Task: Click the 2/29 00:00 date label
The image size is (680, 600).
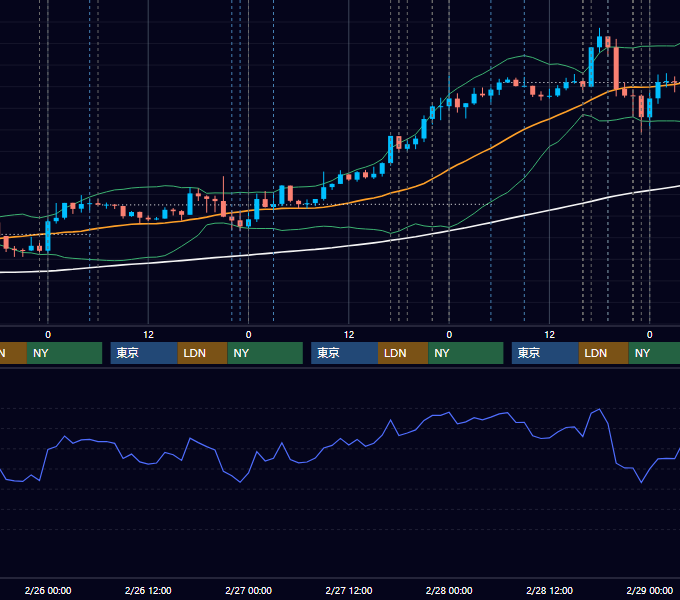Action: point(650,590)
